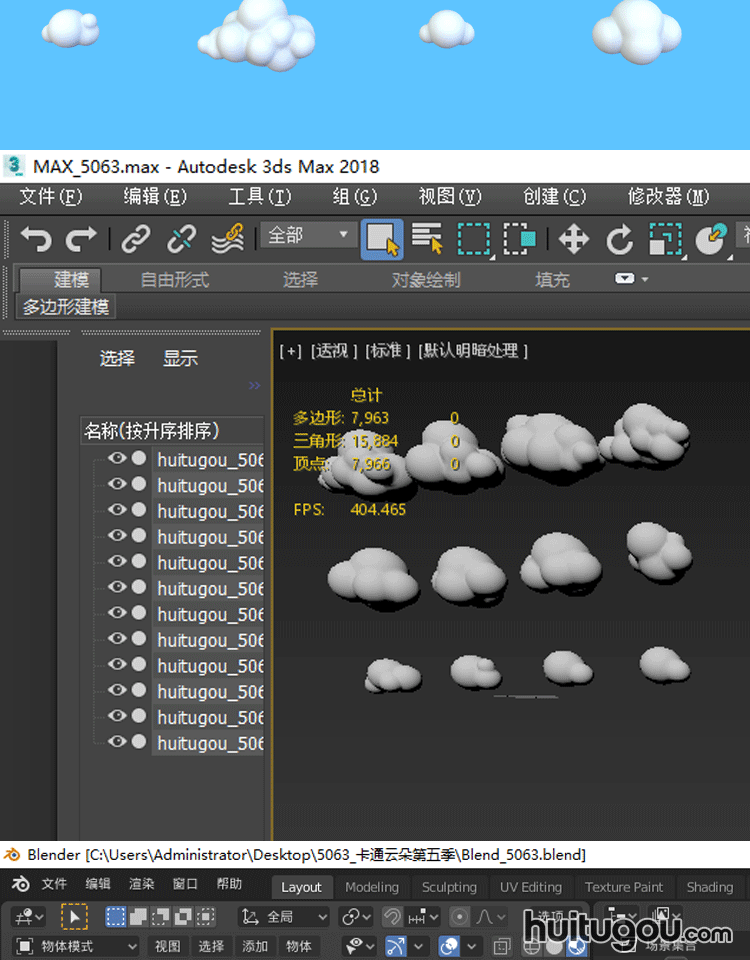Toggle visibility of the last huitugou object
Screen dimensions: 750x960
[x=117, y=742]
